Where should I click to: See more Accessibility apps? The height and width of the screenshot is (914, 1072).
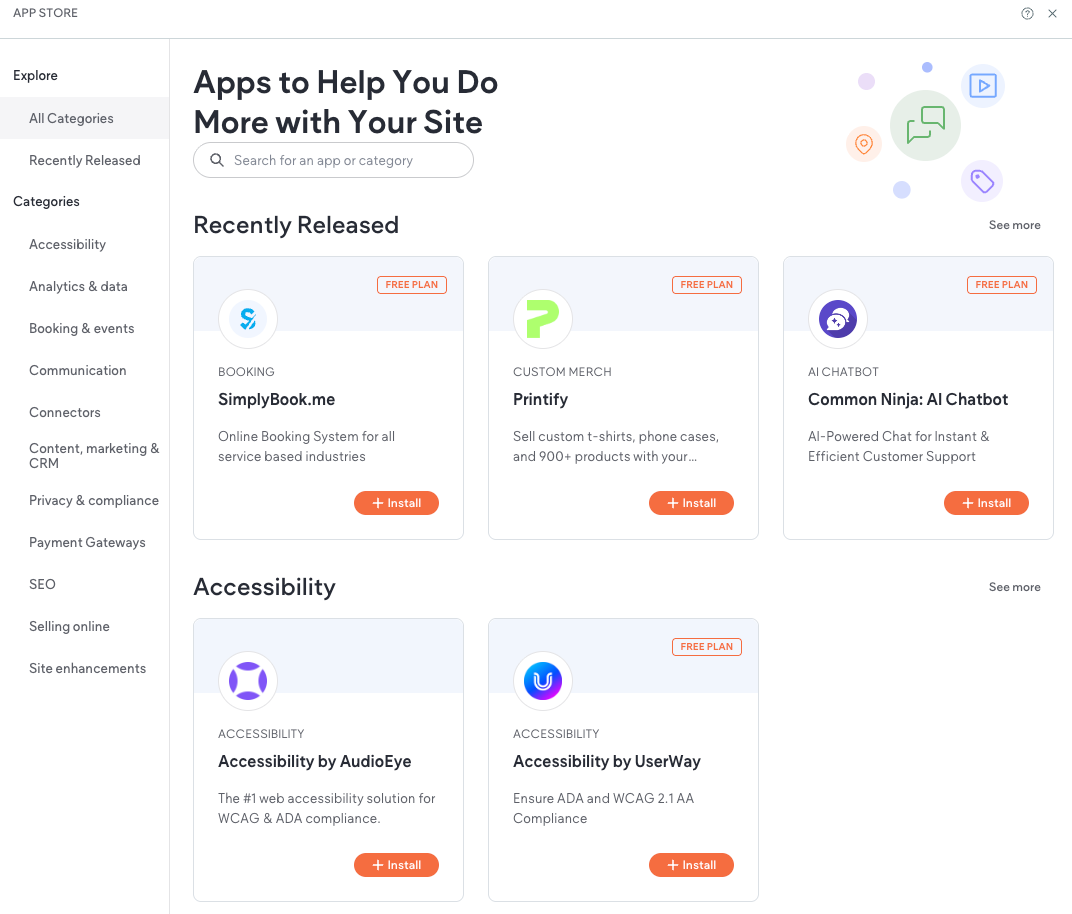click(1014, 587)
